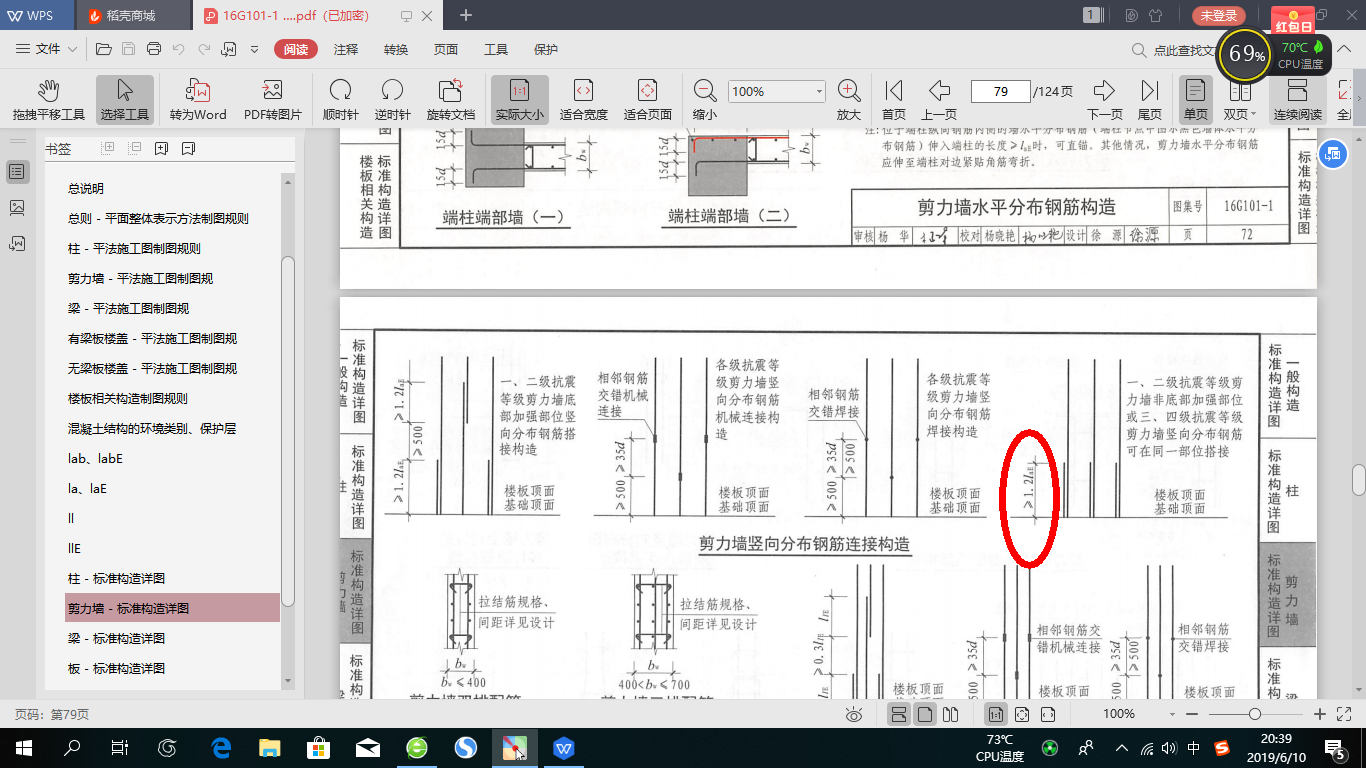Select bookmark 剪力墙 - 标准构造详图
The height and width of the screenshot is (768, 1366).
click(x=172, y=608)
